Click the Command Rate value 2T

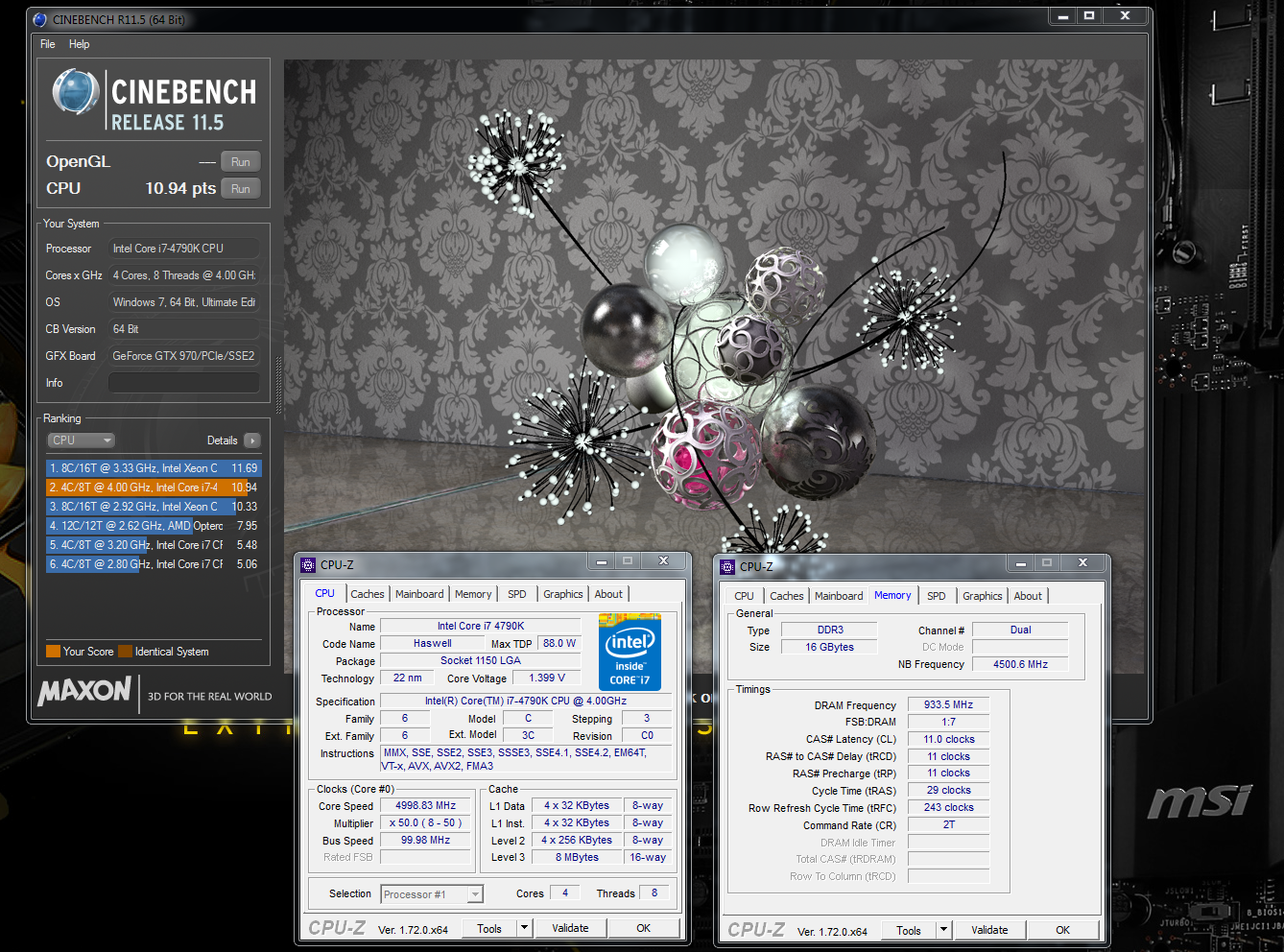(948, 825)
